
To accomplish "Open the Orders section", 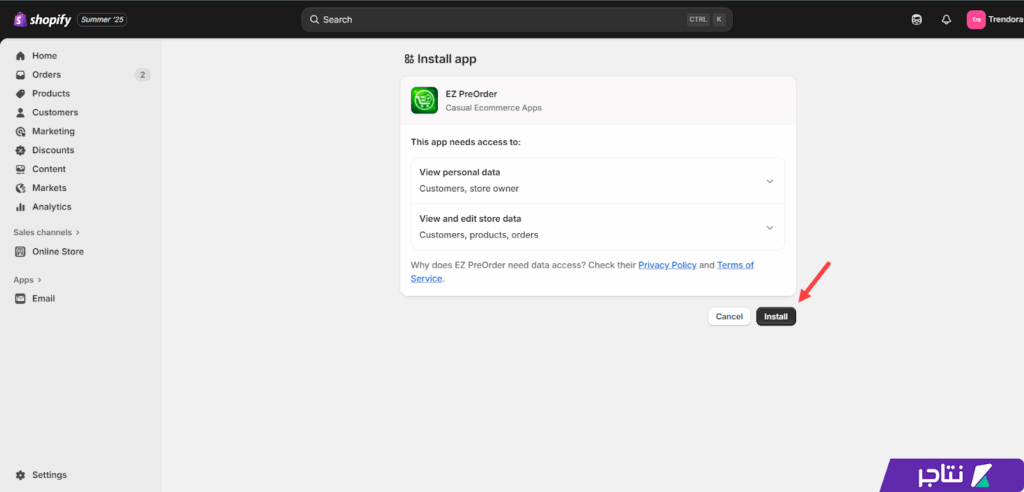I will [x=46, y=75].
